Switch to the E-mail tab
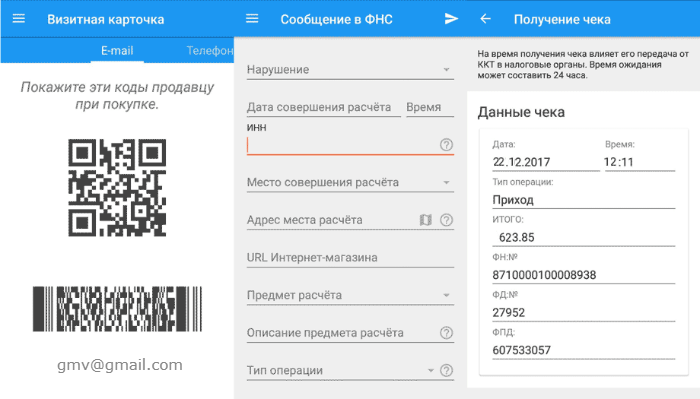 pos(117,50)
